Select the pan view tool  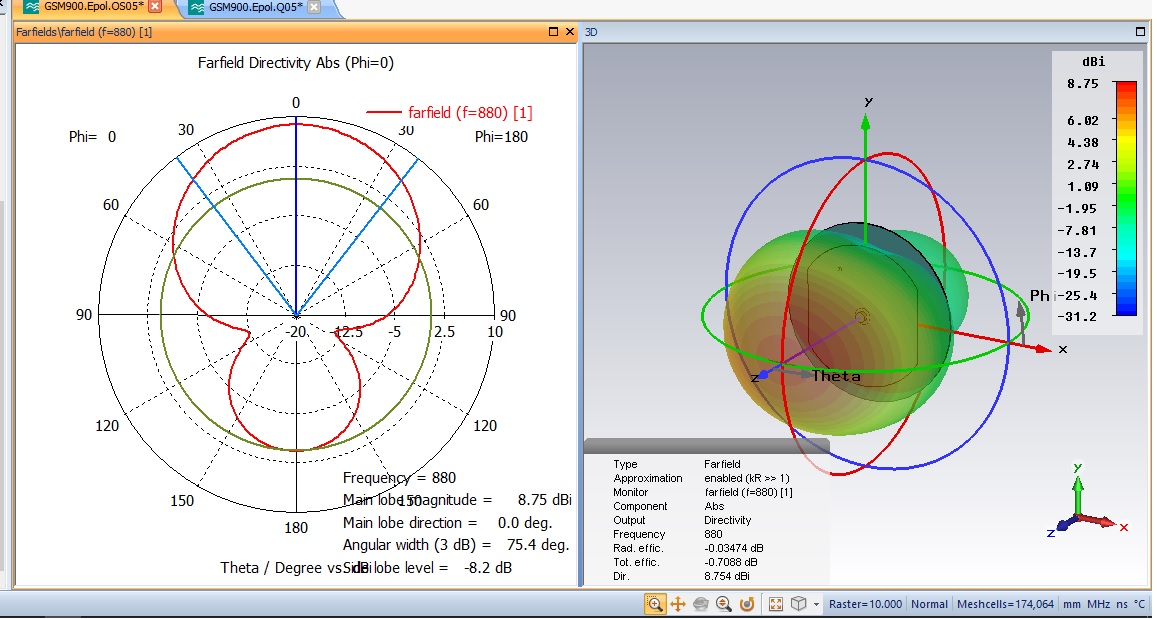click(677, 604)
